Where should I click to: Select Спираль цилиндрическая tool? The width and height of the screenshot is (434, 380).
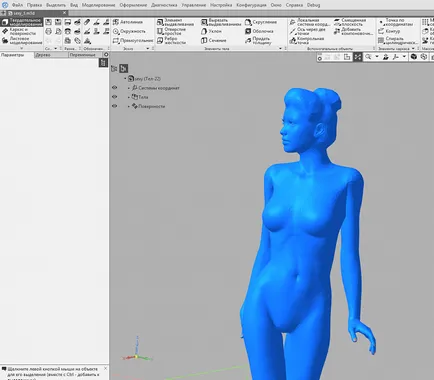tap(398, 40)
